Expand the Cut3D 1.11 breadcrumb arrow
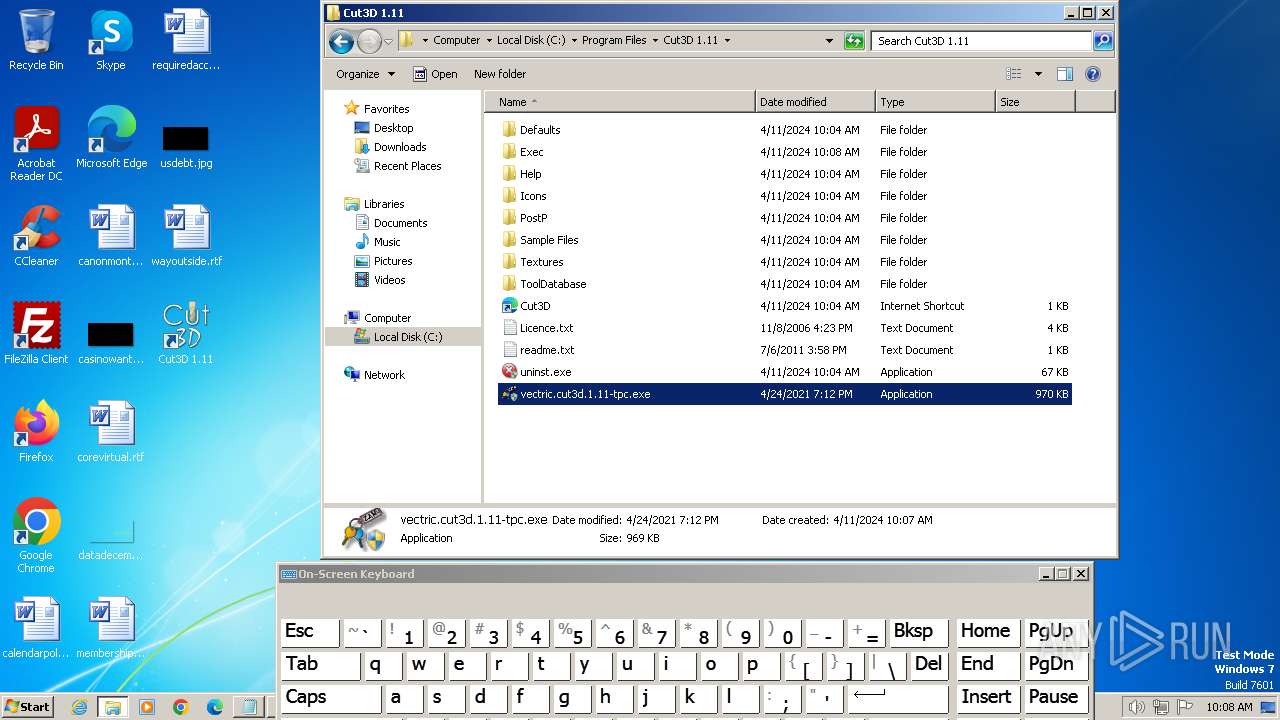Viewport: 1280px width, 720px height. pos(727,41)
